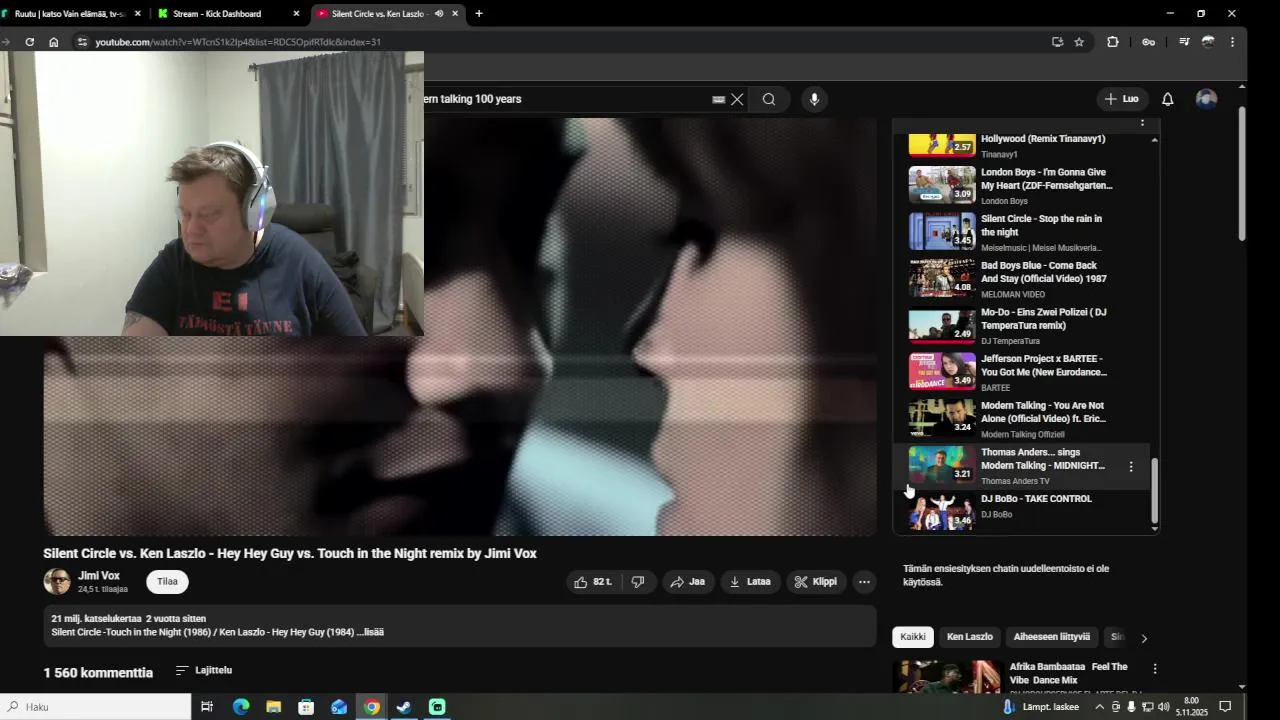This screenshot has height=720, width=1280.
Task: Open three-dot menu for Thomas Anders playlist item
Action: [x=1131, y=466]
